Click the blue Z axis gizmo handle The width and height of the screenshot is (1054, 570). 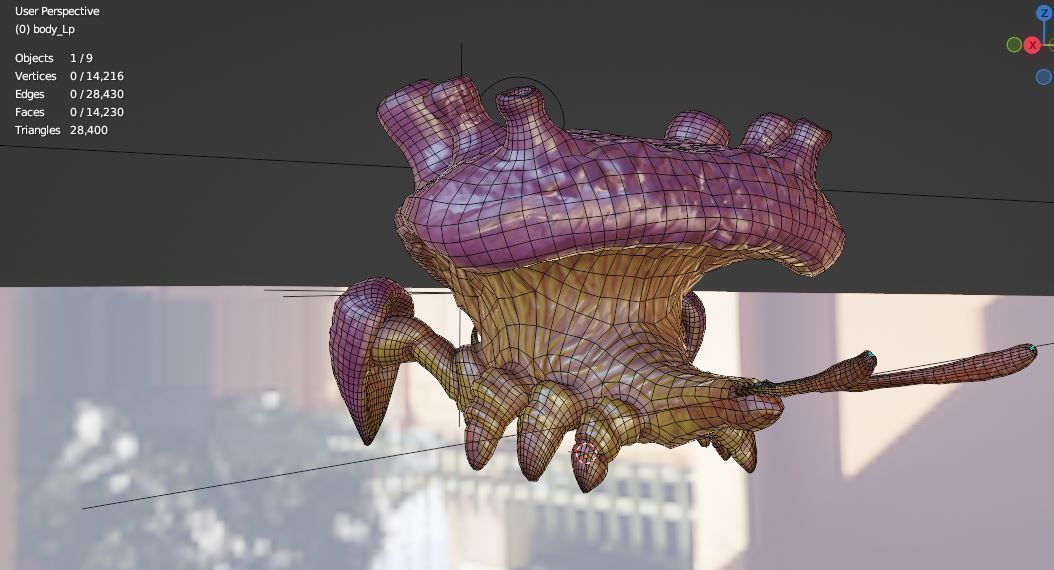[1044, 13]
